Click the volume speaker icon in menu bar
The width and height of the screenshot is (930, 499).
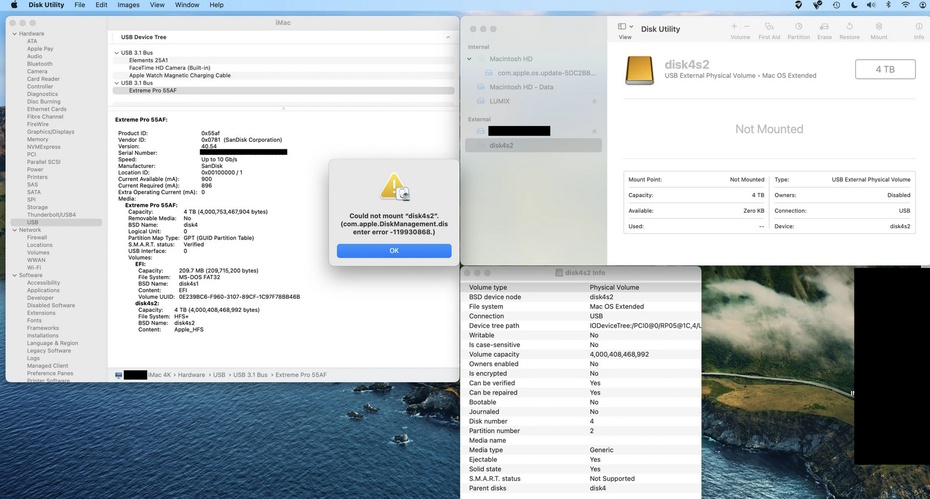(x=871, y=5)
